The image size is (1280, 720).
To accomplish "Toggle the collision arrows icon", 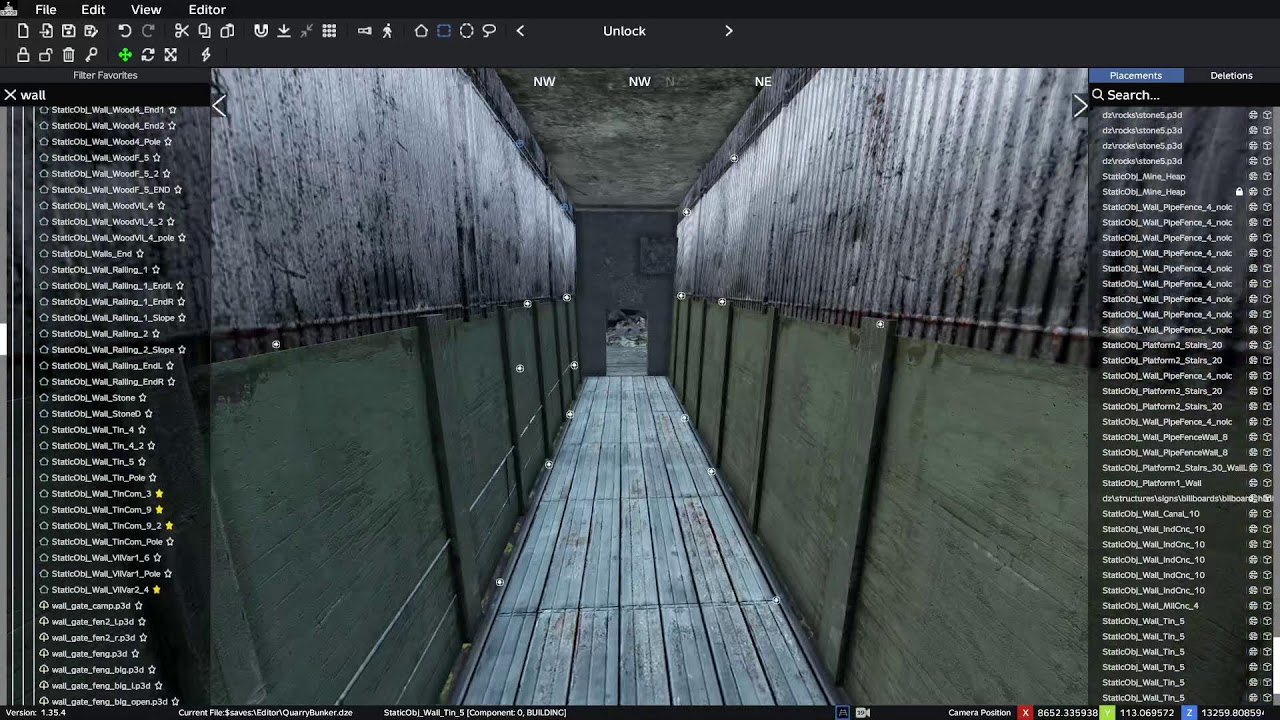I will click(307, 31).
